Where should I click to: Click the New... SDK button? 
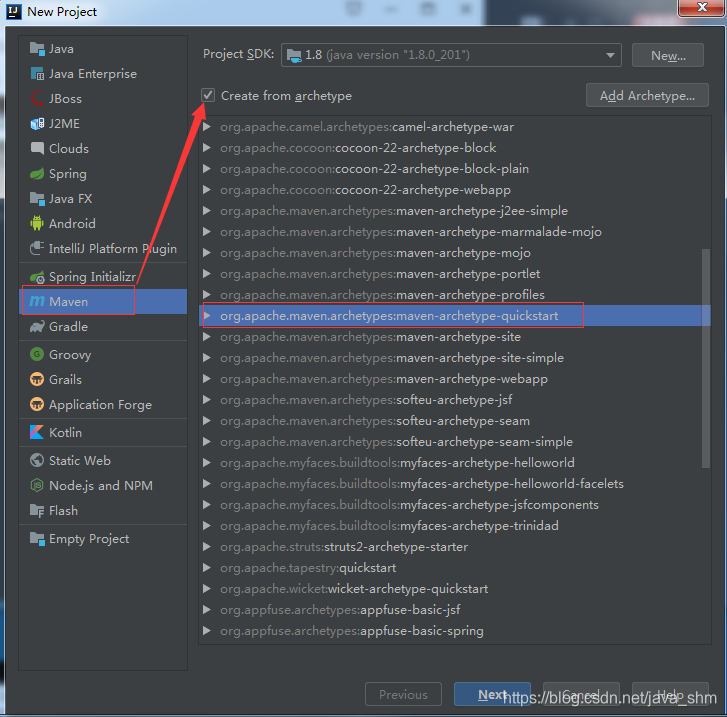[668, 56]
